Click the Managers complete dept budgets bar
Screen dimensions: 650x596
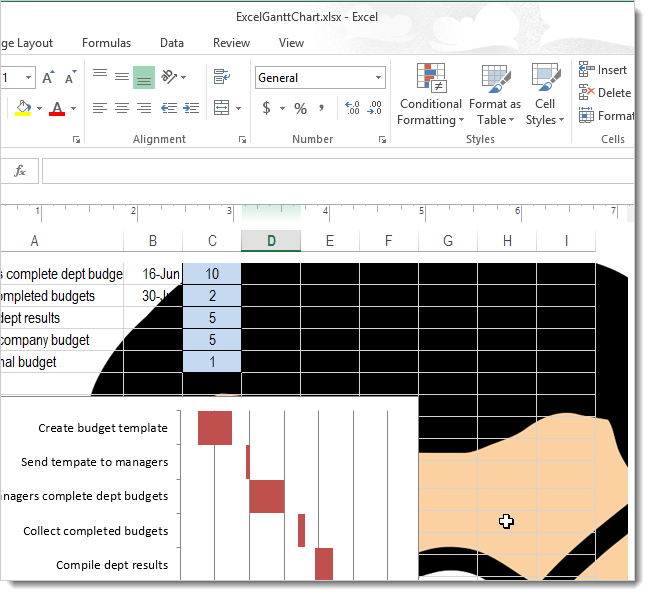point(267,496)
